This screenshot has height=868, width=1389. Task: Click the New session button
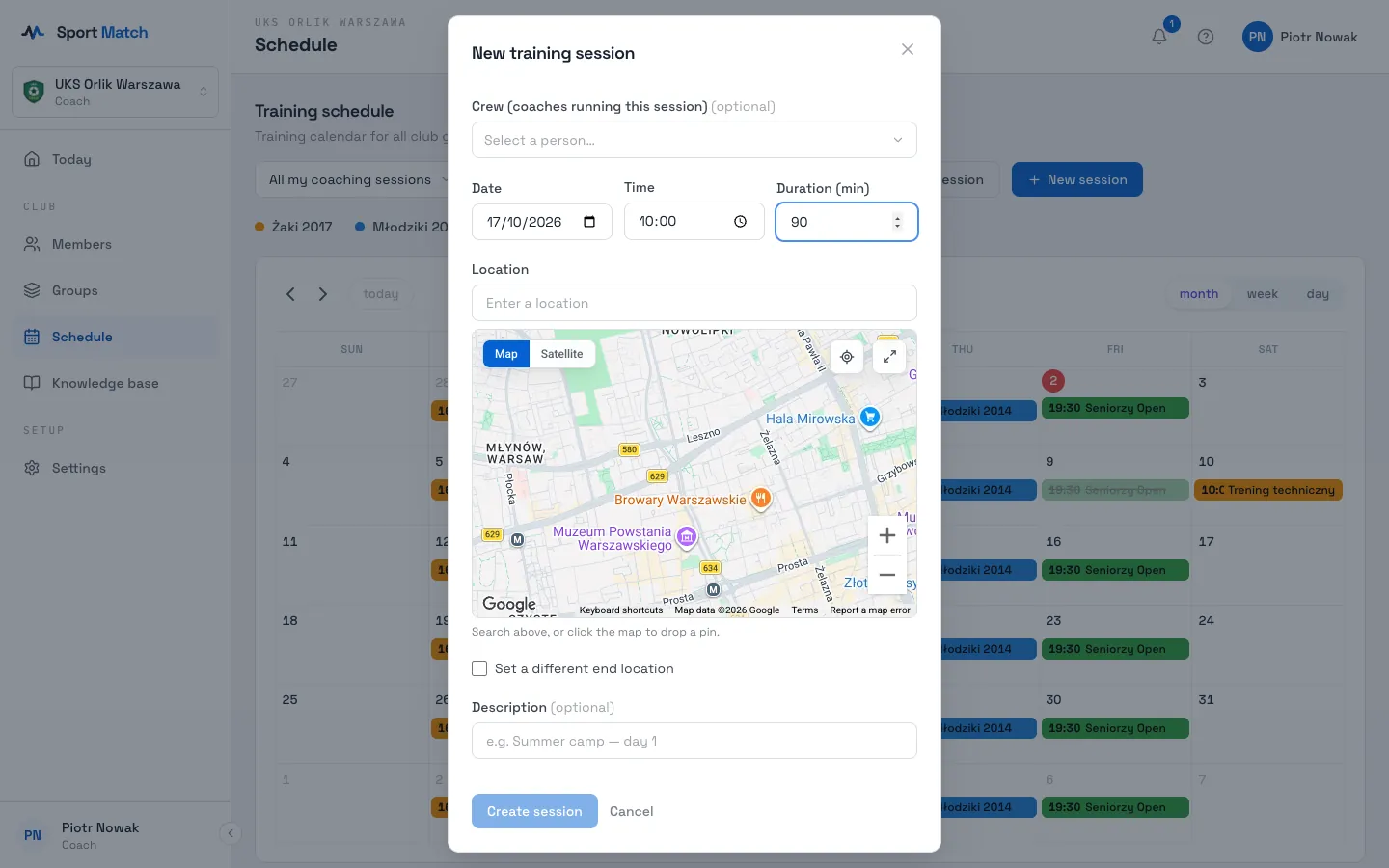click(1077, 179)
